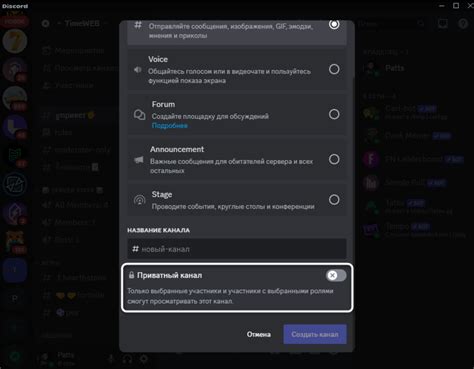474x369 pixels.
Task: Open the round outlined checkmark server icon
Action: coord(15,184)
